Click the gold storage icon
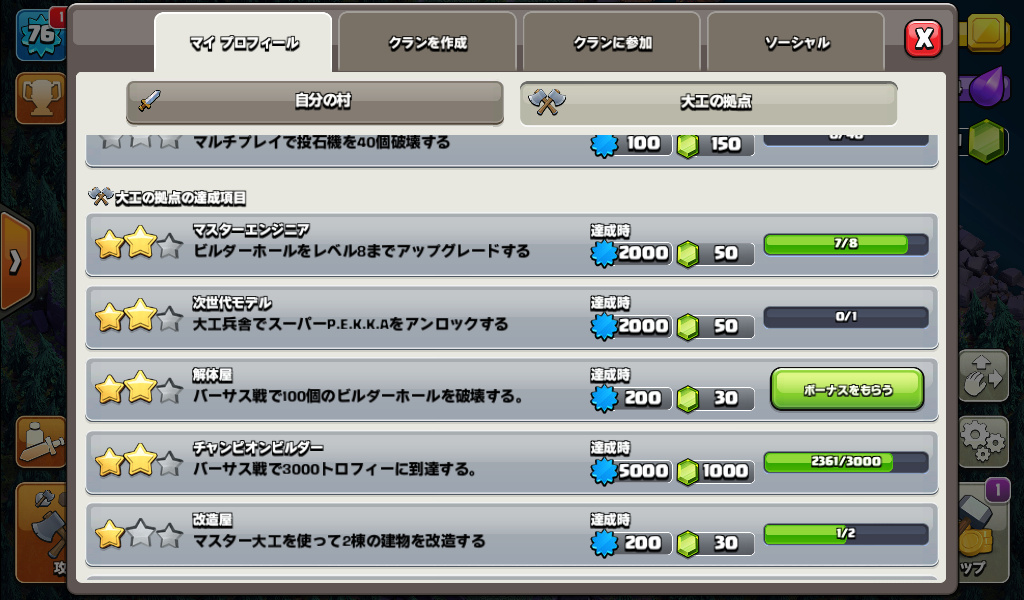Viewport: 1024px width, 600px height. tap(985, 31)
